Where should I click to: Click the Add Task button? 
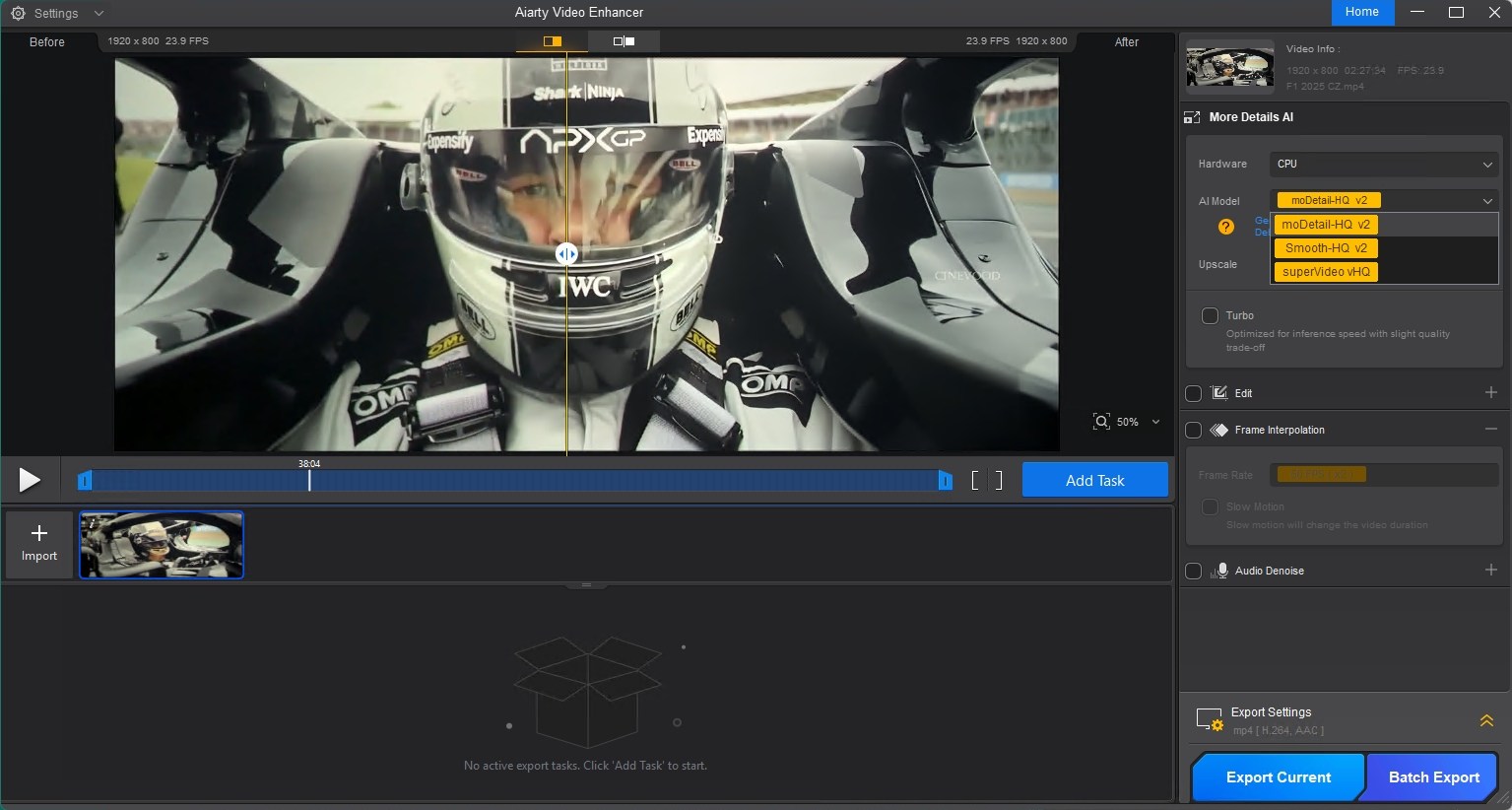(1094, 480)
